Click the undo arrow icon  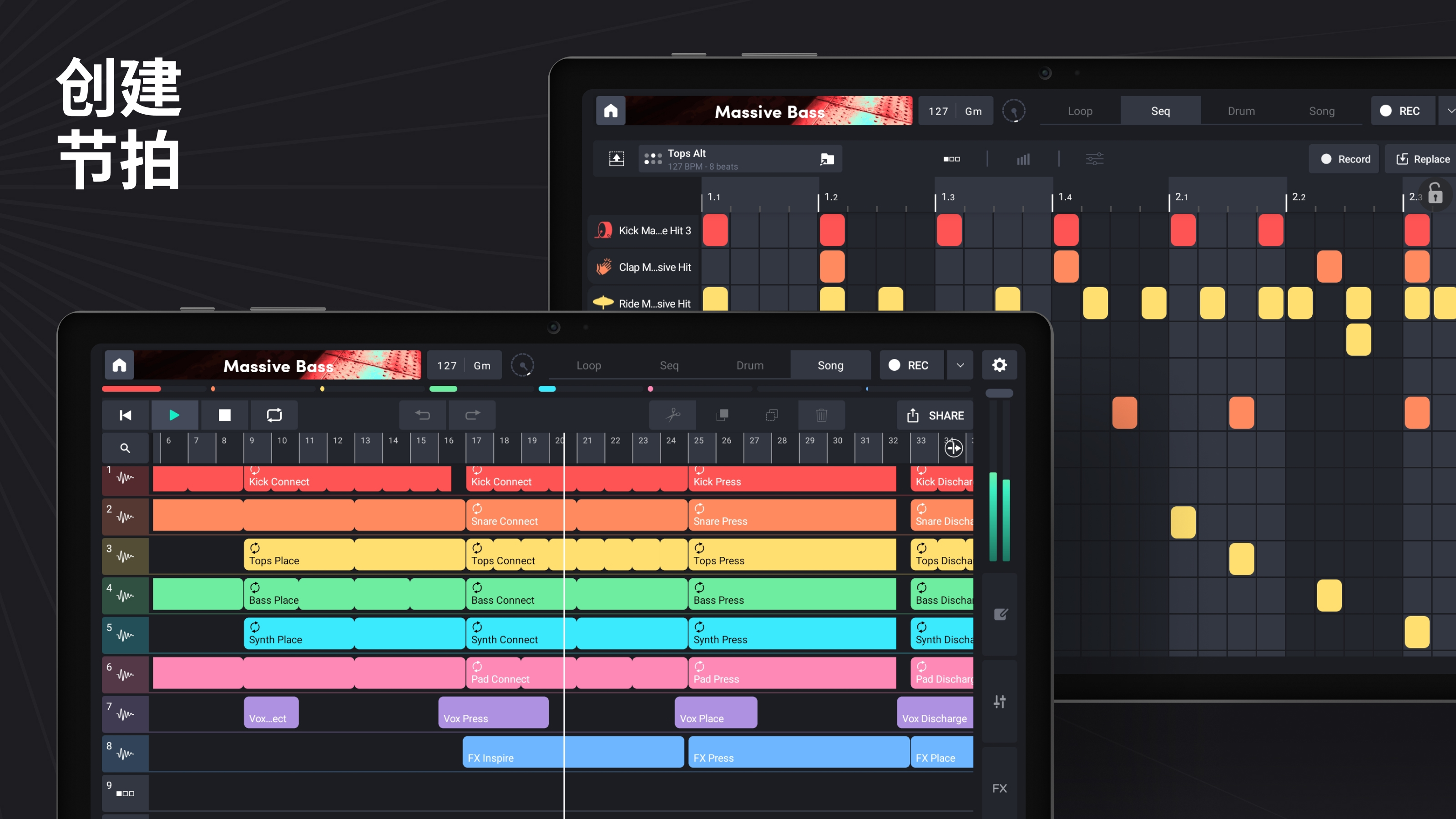click(x=423, y=415)
